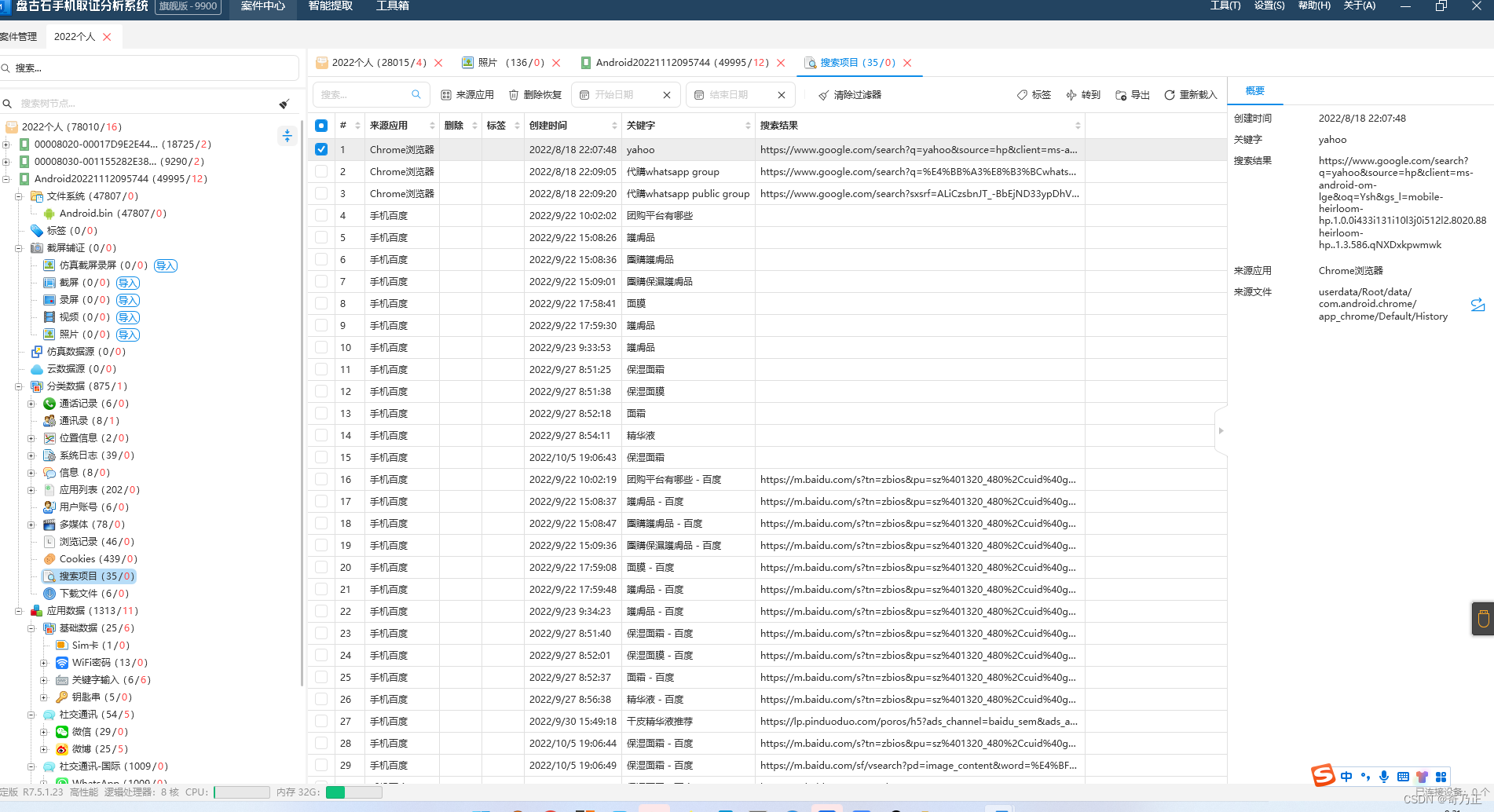Toggle the select-all checkbox in table header
This screenshot has height=812, width=1494.
321,126
